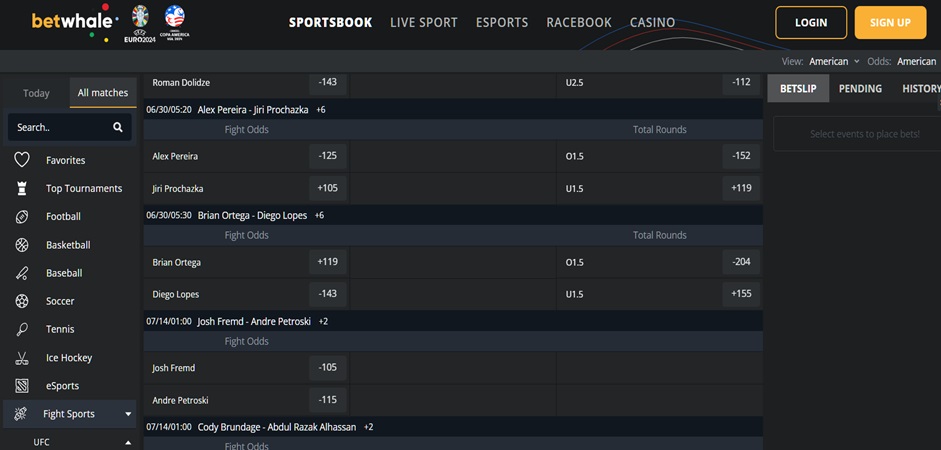Open Favorites heart icon

coord(22,160)
